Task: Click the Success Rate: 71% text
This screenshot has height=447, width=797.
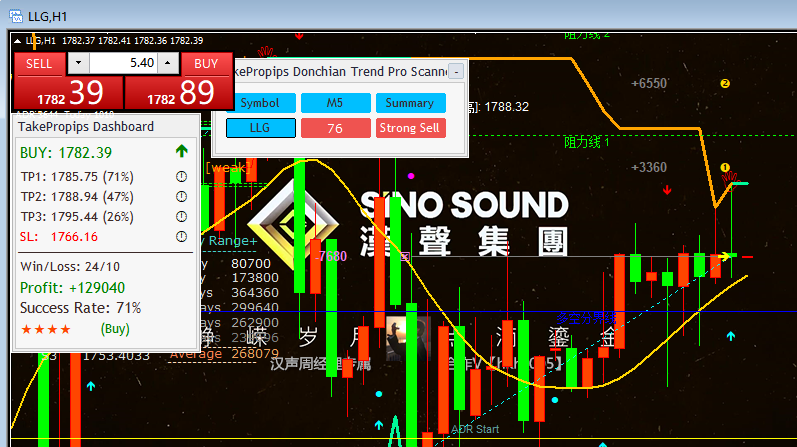Action: pyautogui.click(x=80, y=308)
